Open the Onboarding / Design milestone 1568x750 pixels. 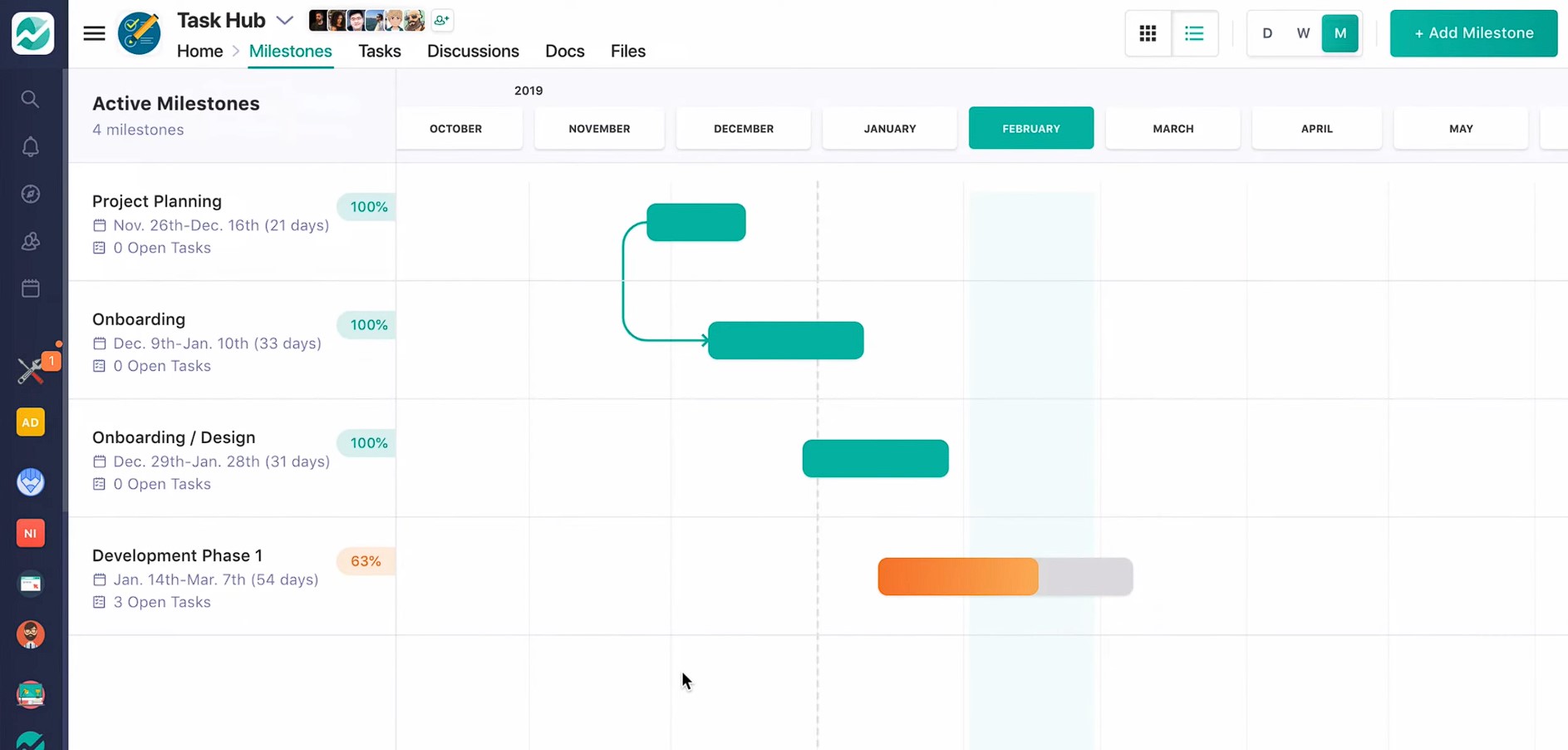[174, 437]
